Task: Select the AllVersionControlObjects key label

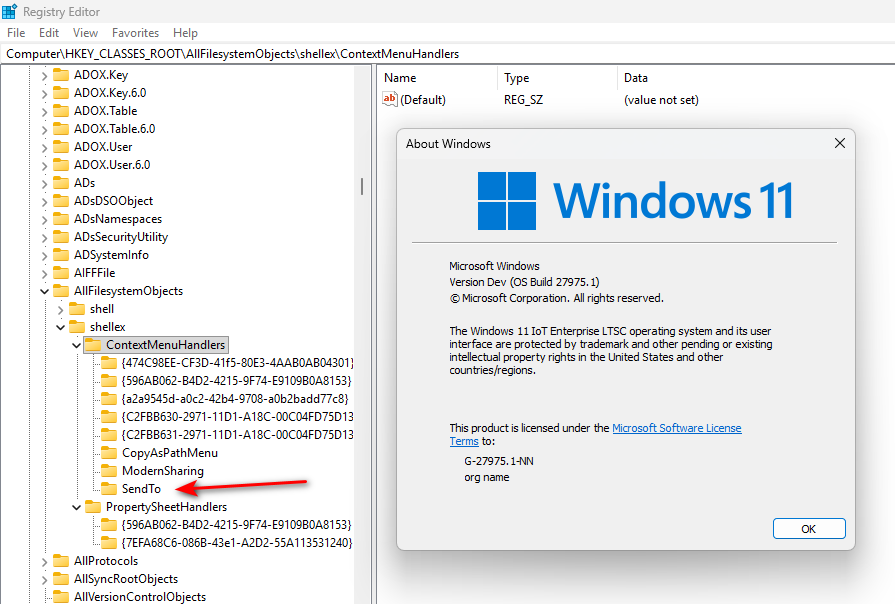Action: click(x=140, y=597)
